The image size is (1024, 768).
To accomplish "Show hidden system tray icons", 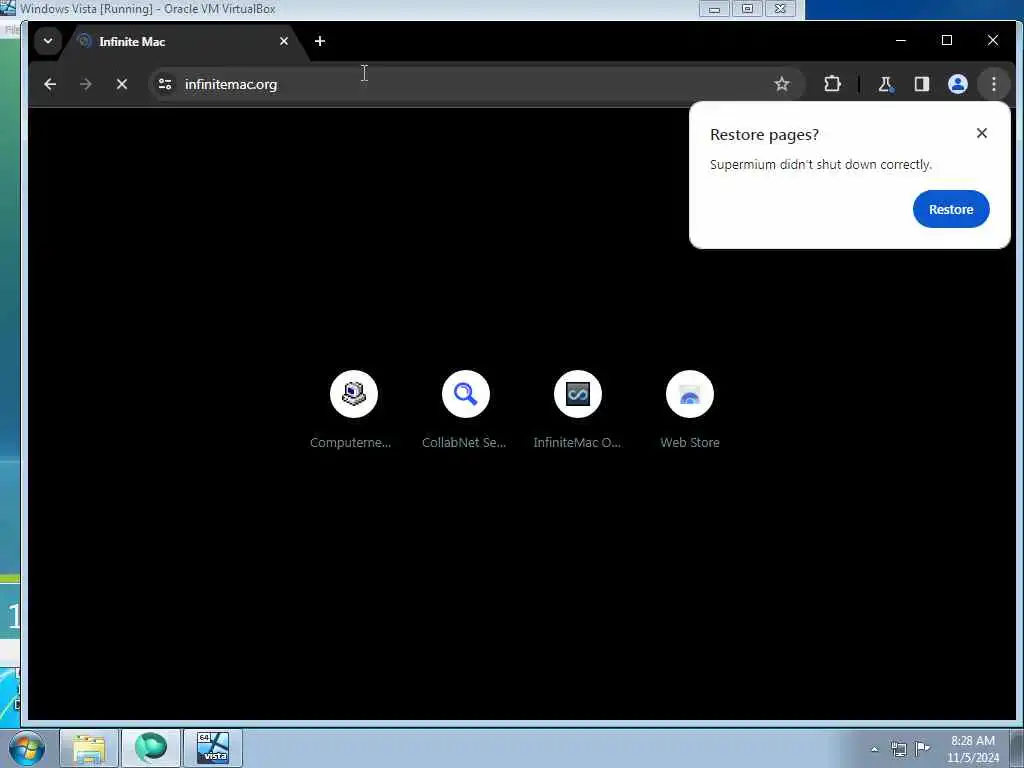I will (874, 749).
